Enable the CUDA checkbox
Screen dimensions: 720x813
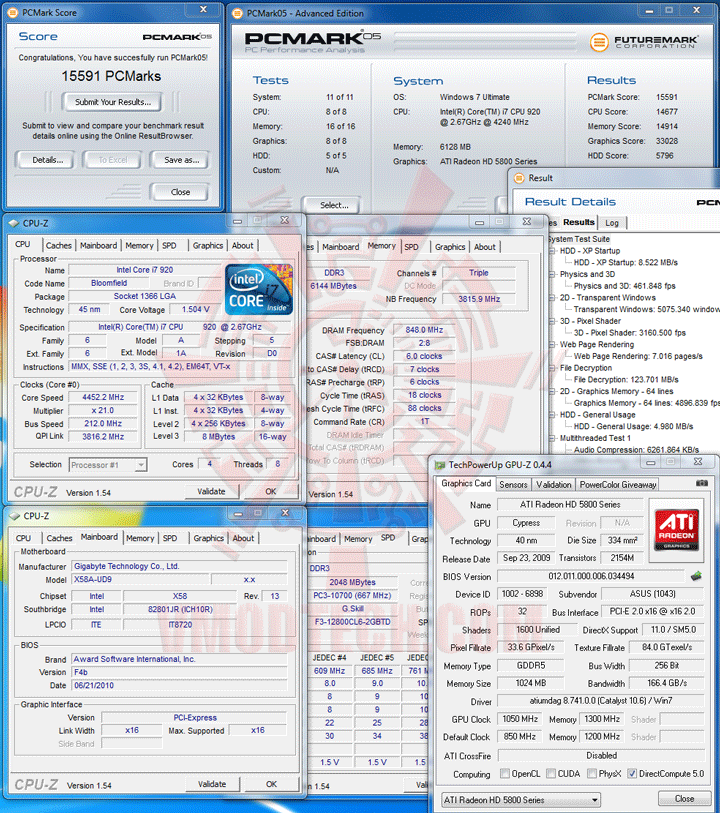[550, 774]
